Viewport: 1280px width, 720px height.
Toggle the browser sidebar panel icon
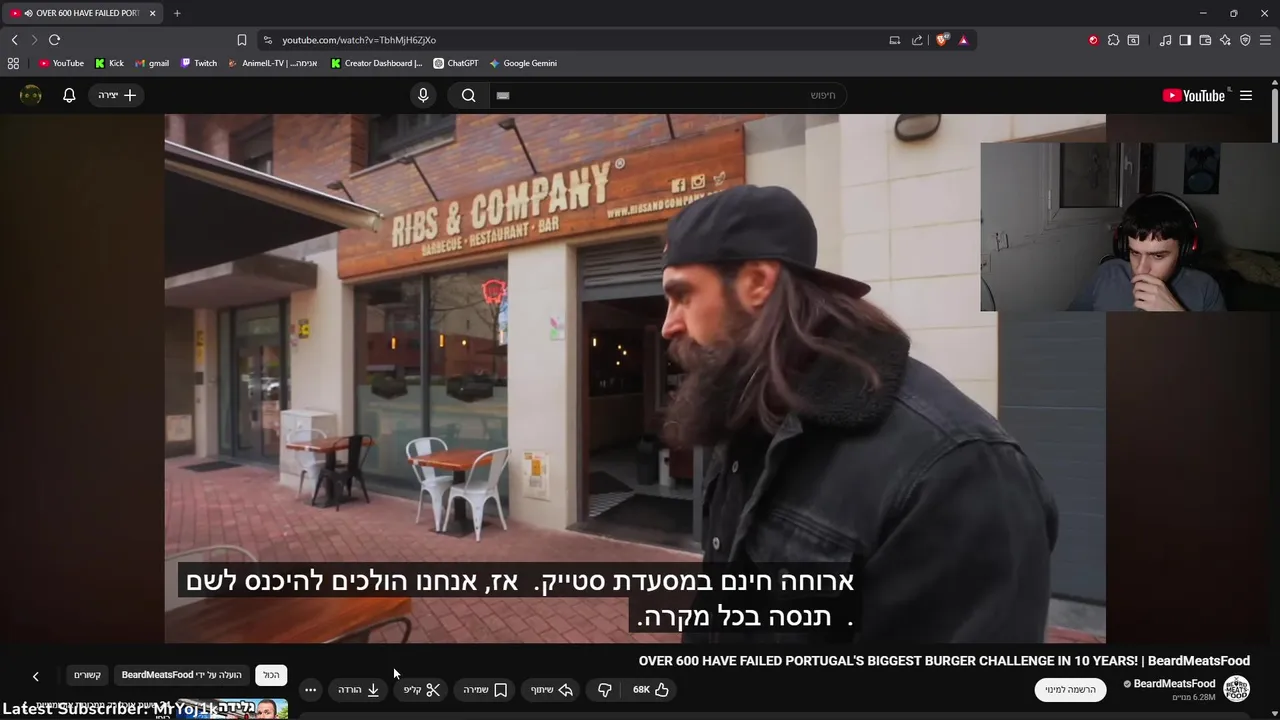[x=1185, y=40]
